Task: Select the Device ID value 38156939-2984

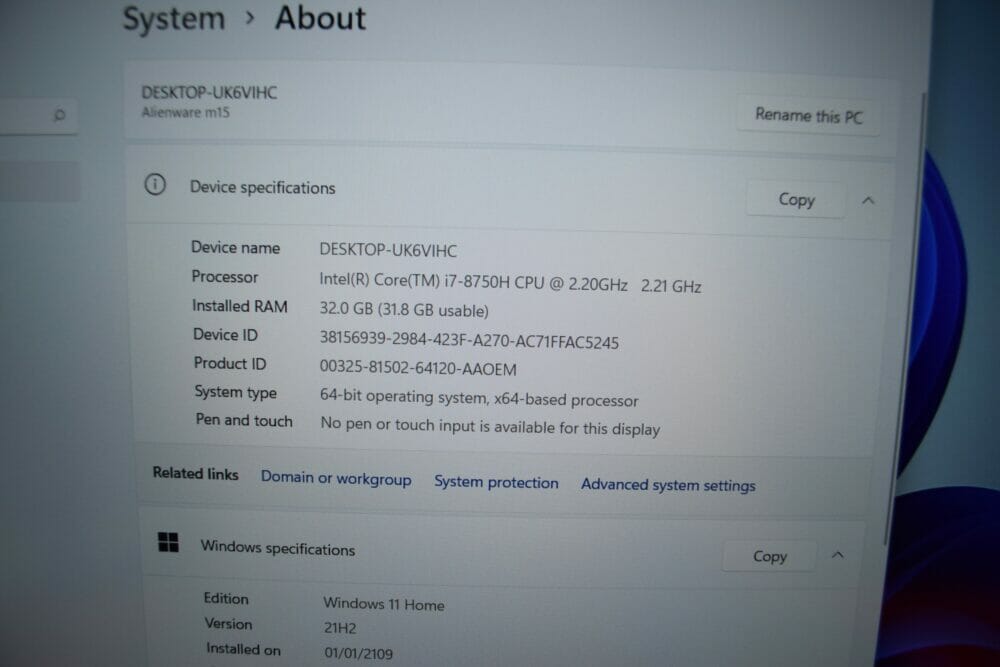Action: (469, 340)
